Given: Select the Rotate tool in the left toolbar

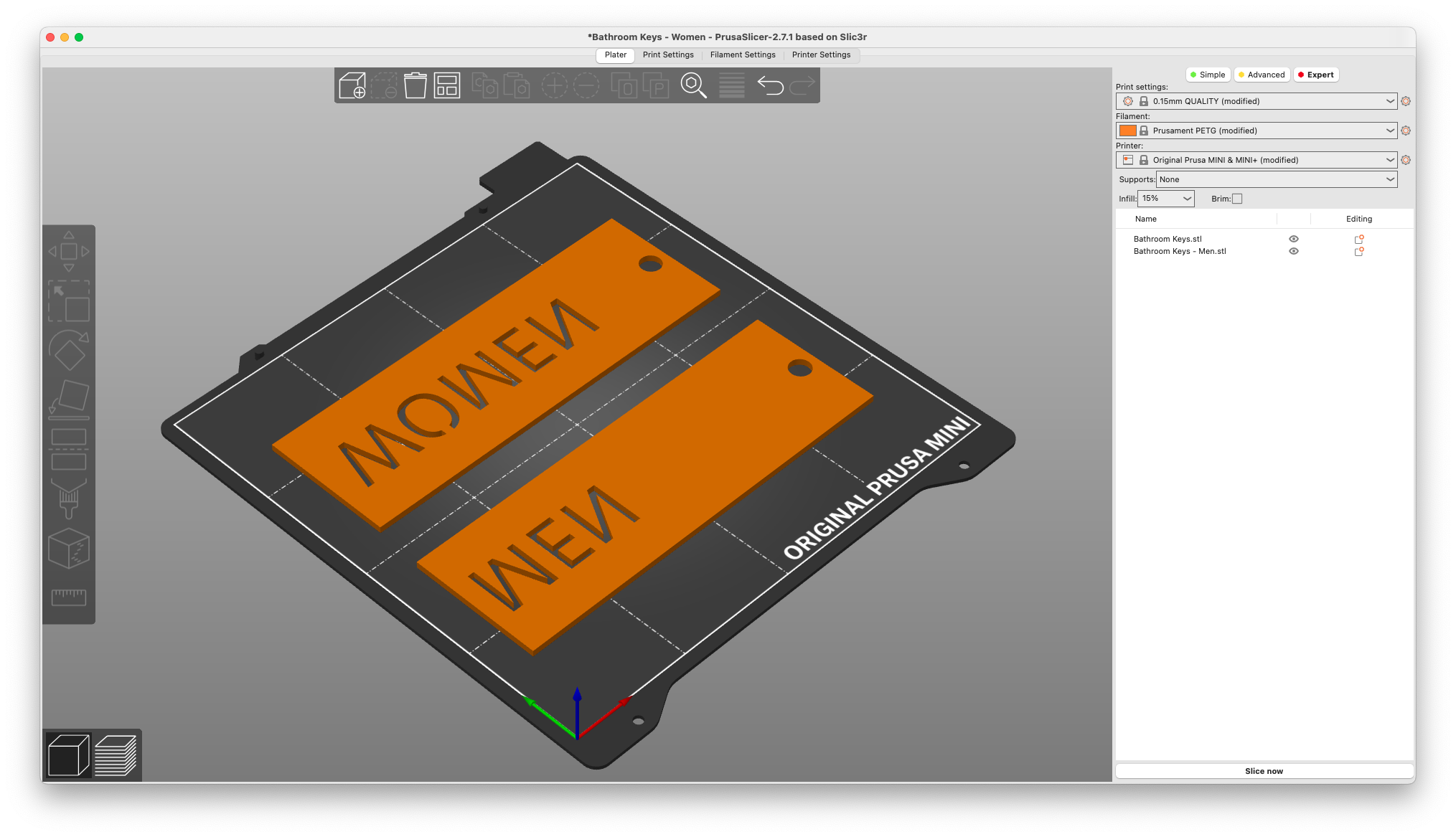Looking at the screenshot, I should (x=69, y=350).
